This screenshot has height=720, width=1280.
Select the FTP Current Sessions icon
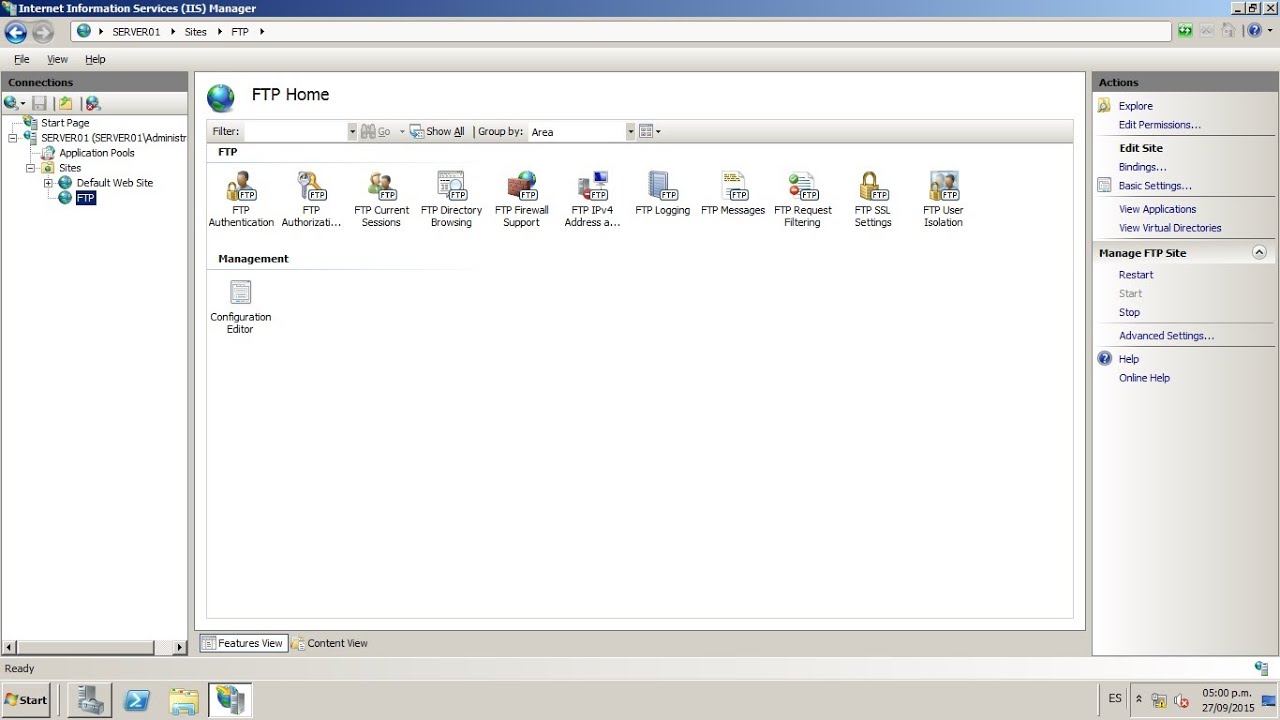coord(381,199)
